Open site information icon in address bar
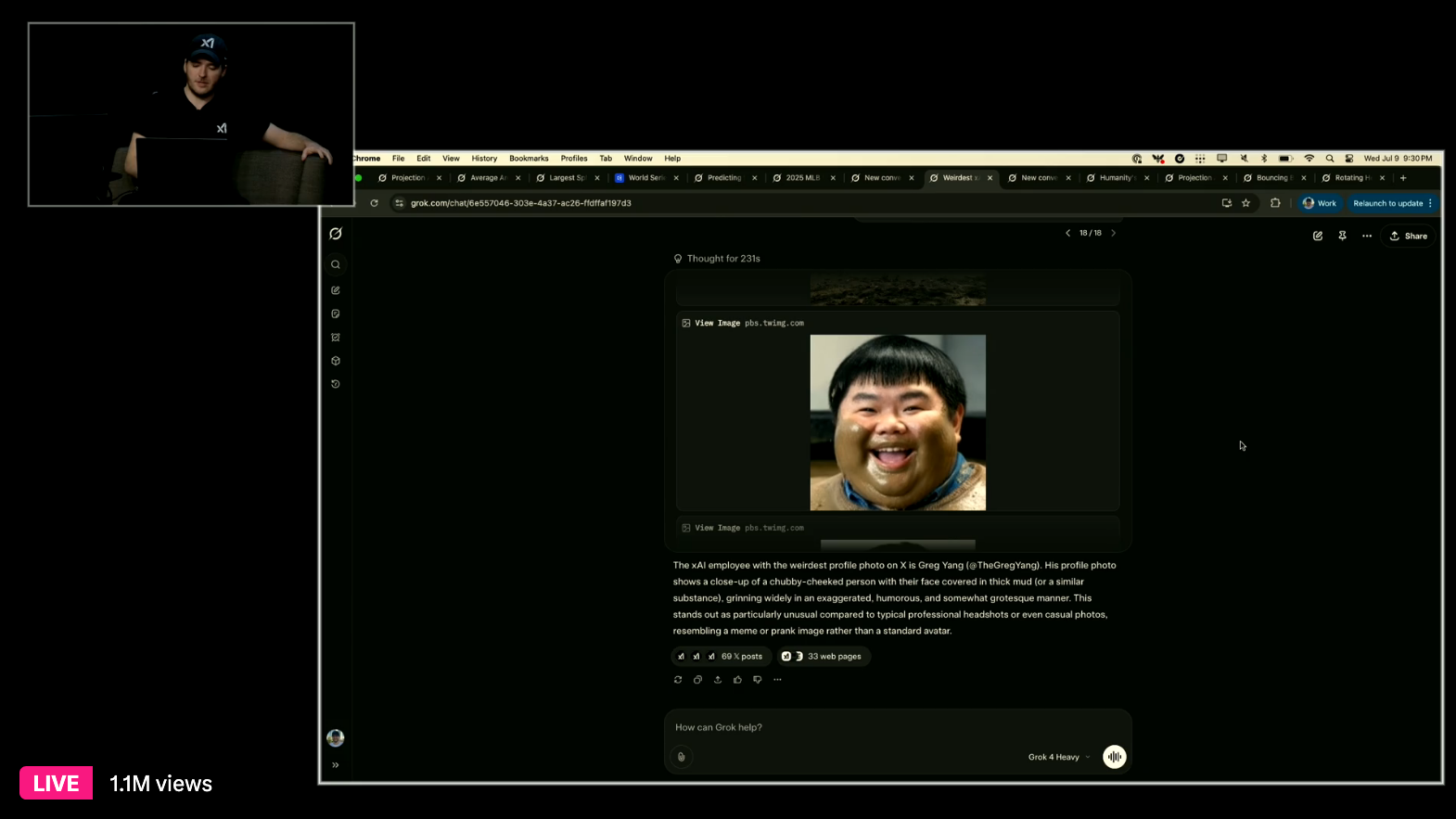This screenshot has width=1456, height=819. [400, 203]
